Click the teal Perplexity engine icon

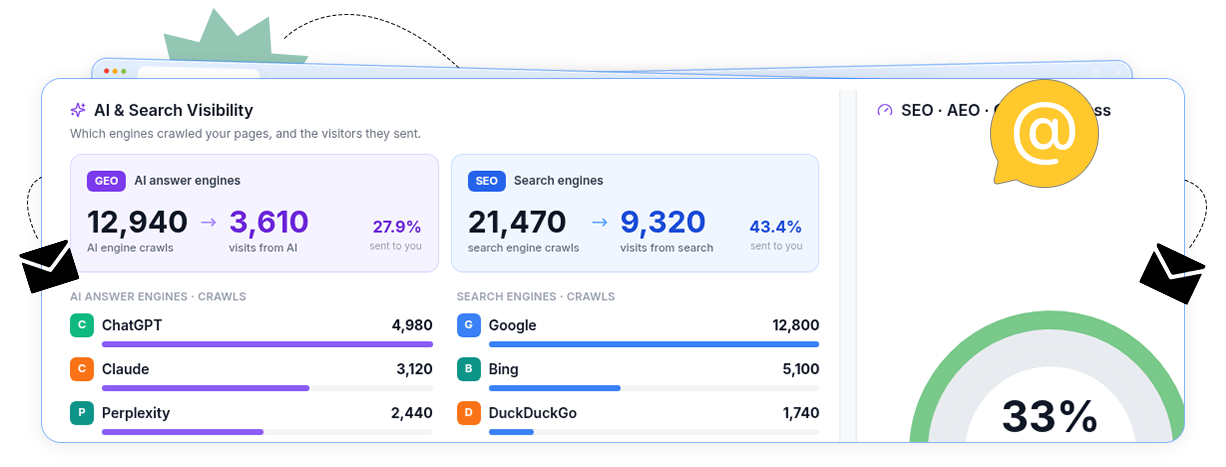(81, 413)
